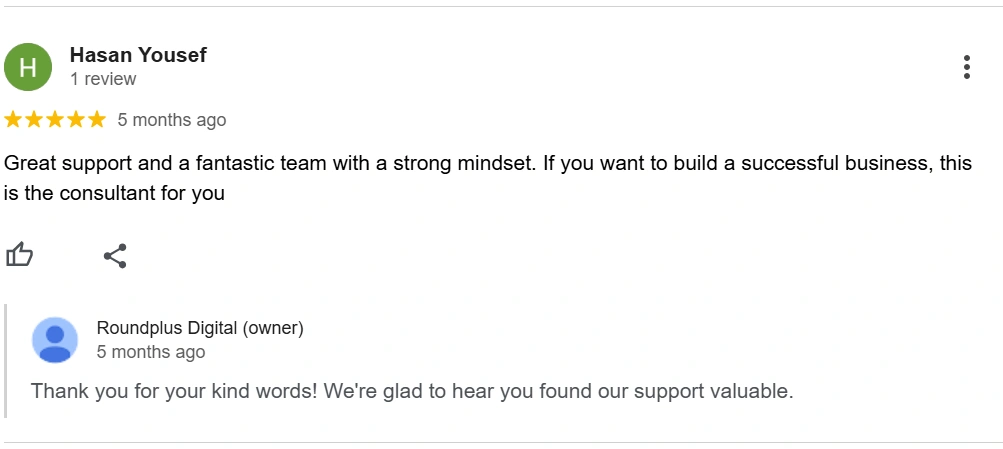
Task: Click Hasan Yousef's green H avatar
Action: coord(28,67)
